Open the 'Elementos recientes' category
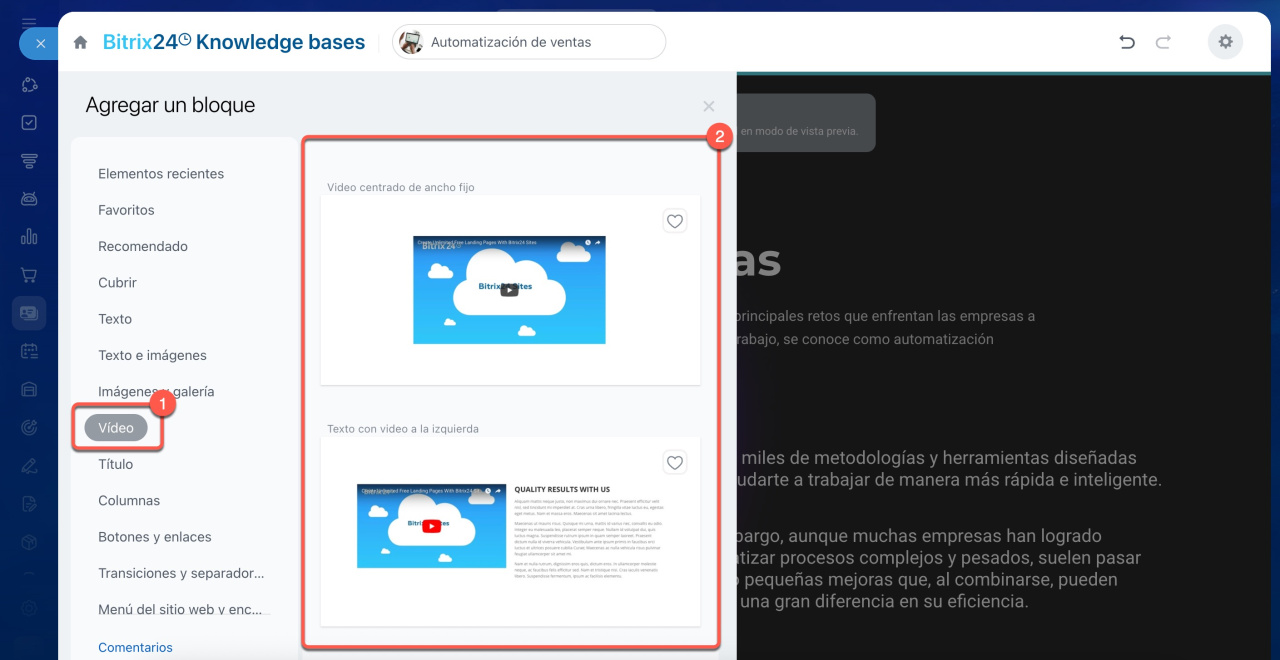Viewport: 1280px width, 660px height. pos(161,174)
